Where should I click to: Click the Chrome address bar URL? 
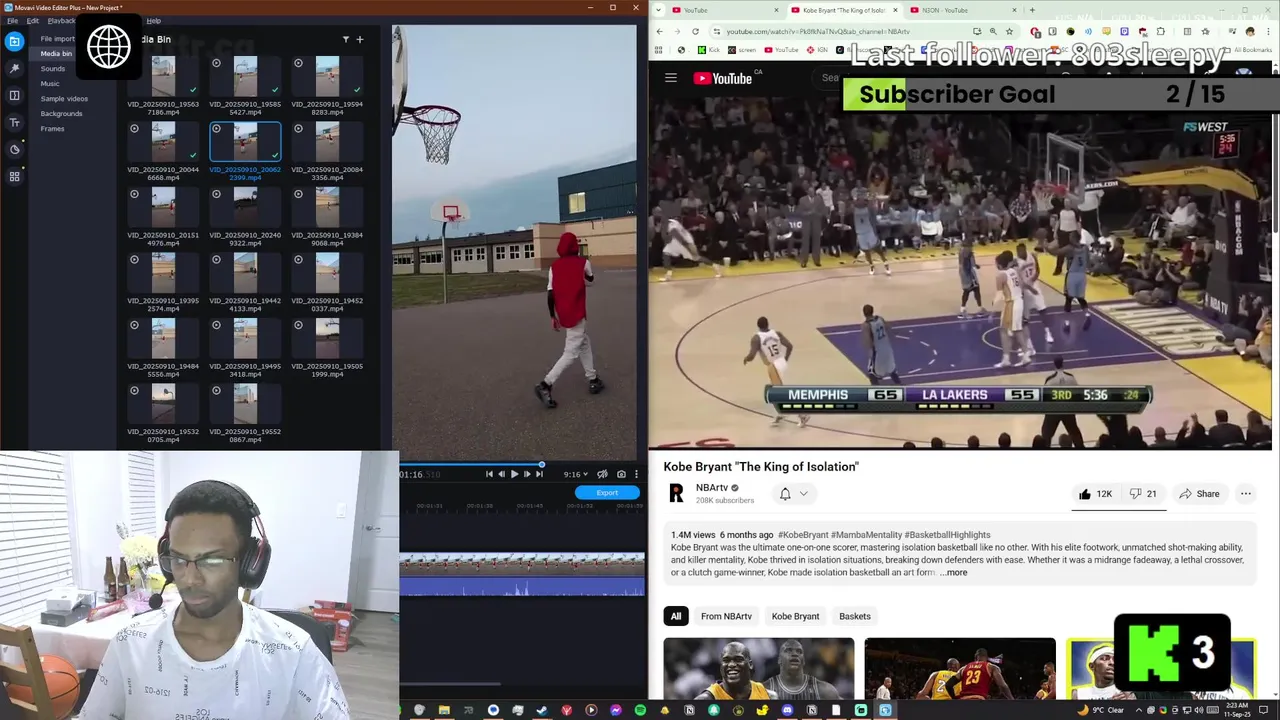(x=818, y=31)
